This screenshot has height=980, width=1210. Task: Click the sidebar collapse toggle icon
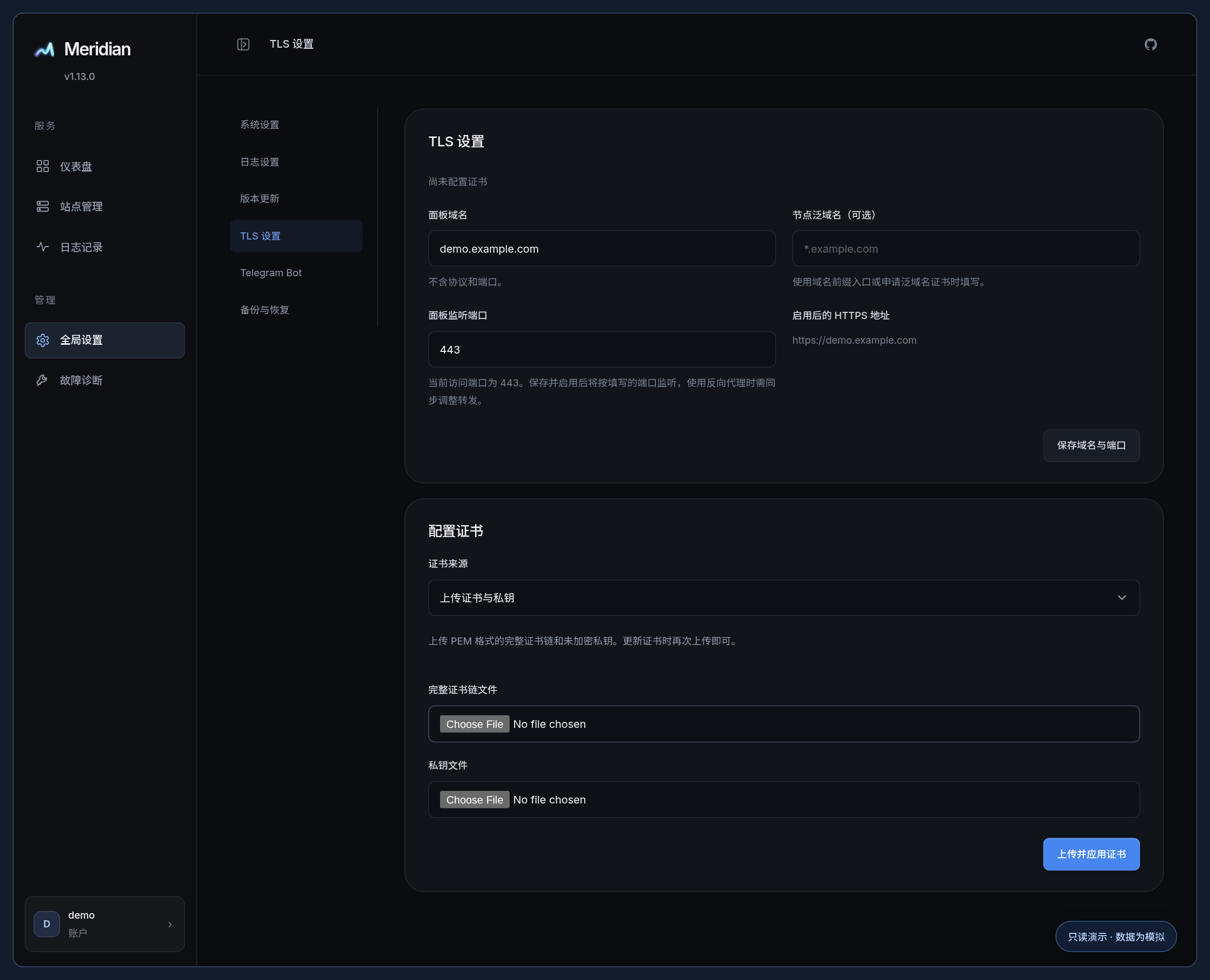tap(243, 44)
